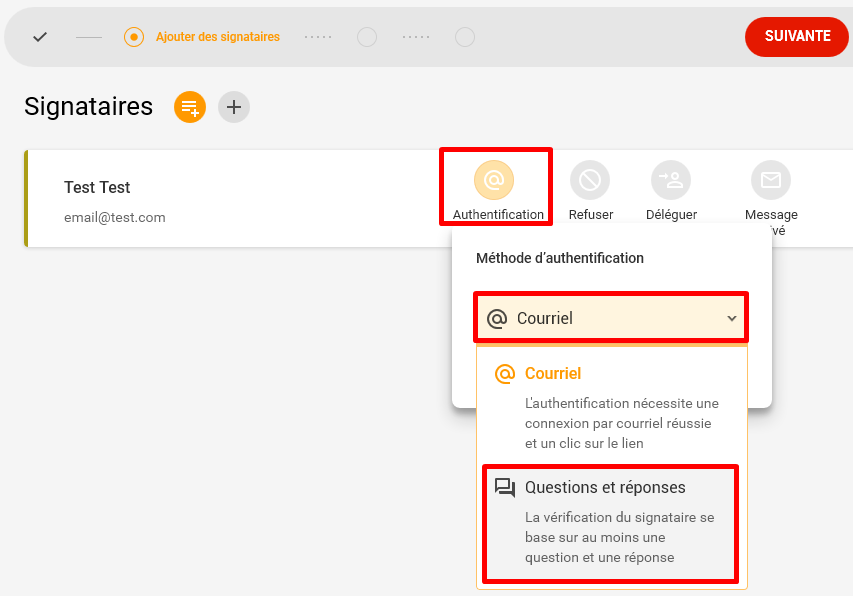
Task: Click the Déléguer label text
Action: pos(671,214)
